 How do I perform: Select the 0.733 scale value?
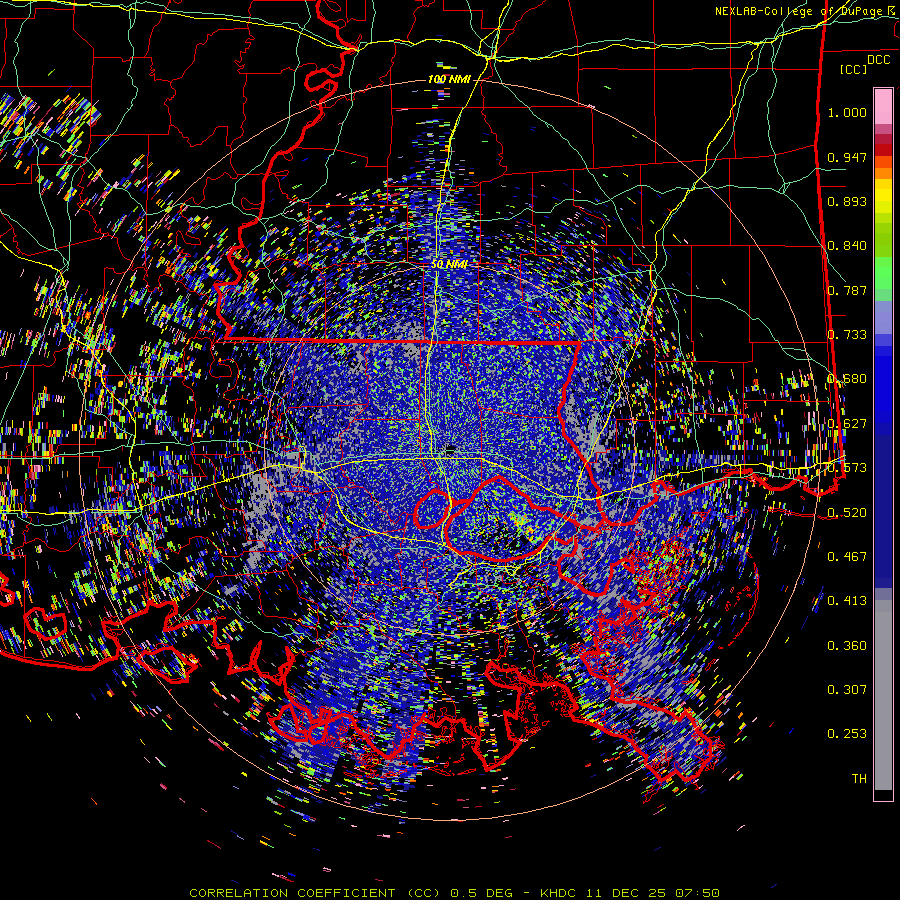click(x=847, y=335)
